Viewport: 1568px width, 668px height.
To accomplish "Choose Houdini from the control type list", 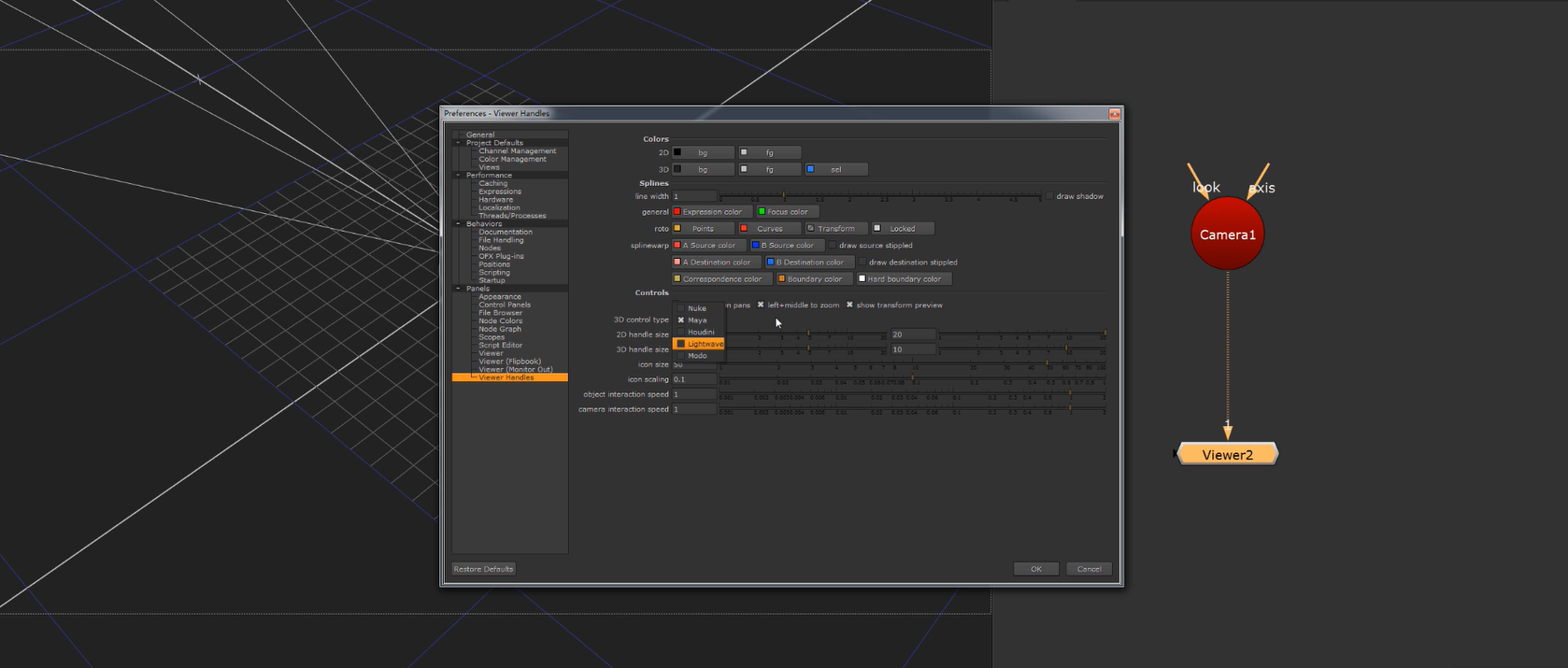I will pos(701,332).
